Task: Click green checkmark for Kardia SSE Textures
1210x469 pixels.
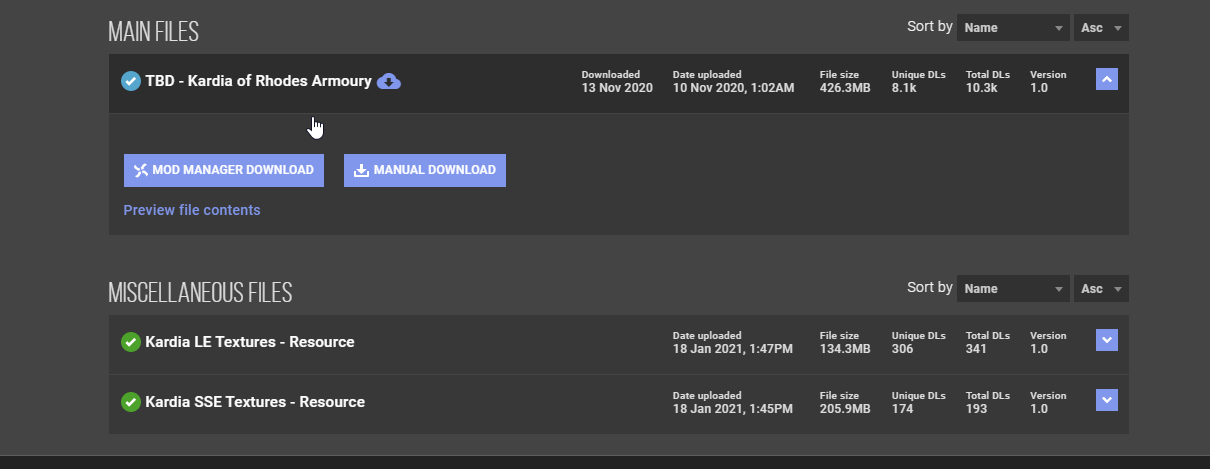Action: click(x=130, y=402)
